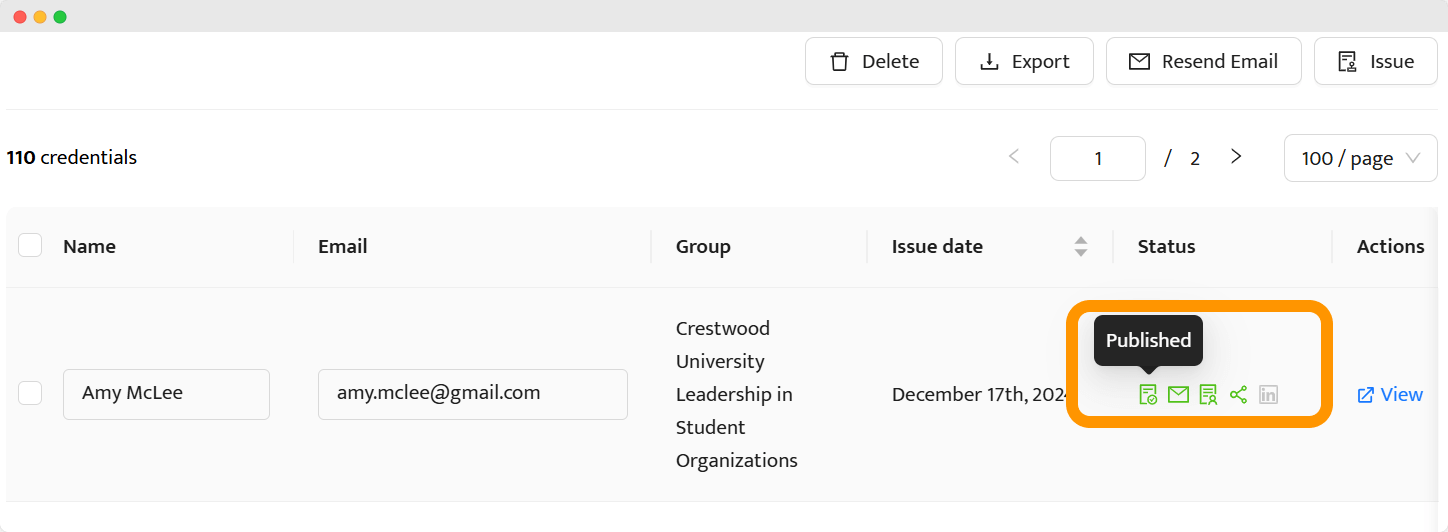The height and width of the screenshot is (532, 1448).
Task: Click the green email delivered status icon
Action: coord(1178,394)
